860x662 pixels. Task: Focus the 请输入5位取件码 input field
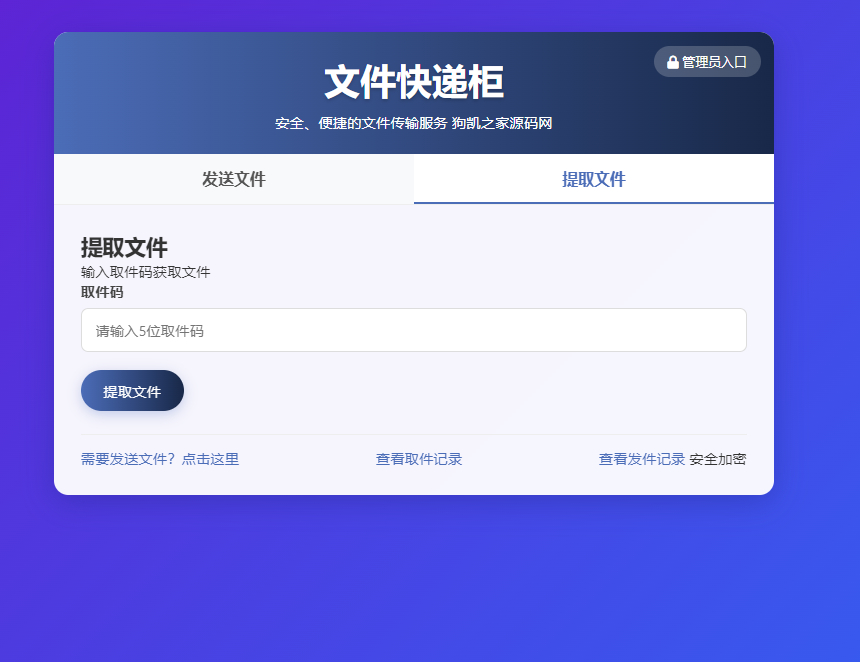point(414,330)
